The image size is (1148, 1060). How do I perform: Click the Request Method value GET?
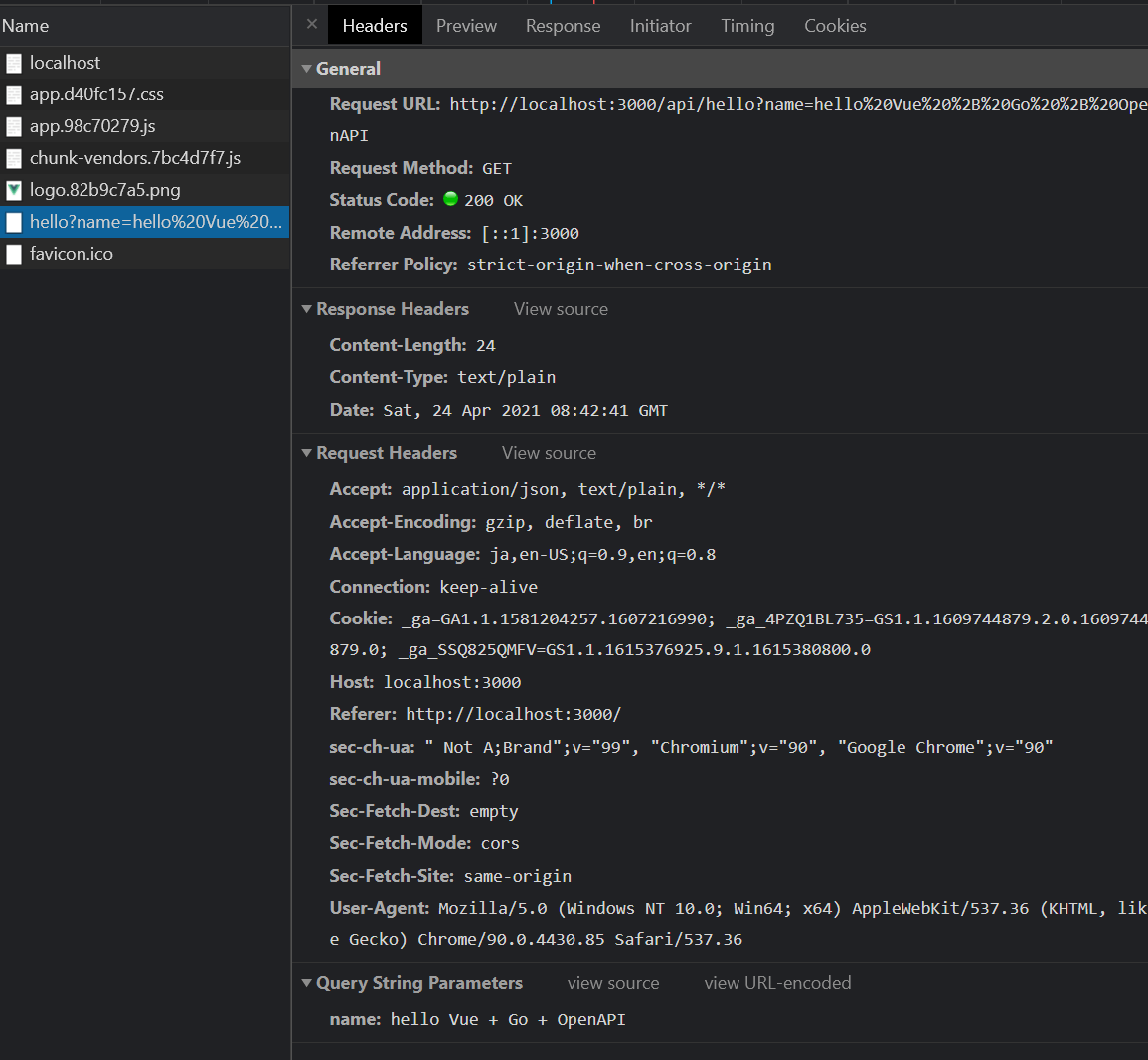496,168
